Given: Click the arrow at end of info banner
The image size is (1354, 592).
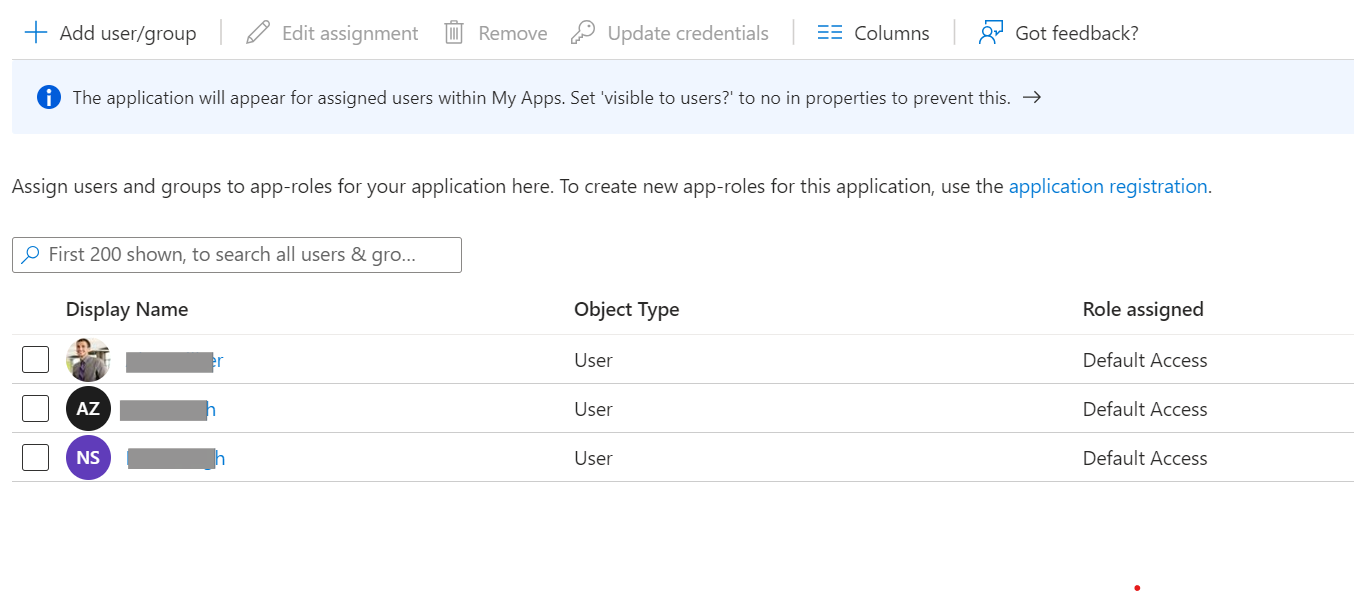Looking at the screenshot, I should pos(1032,97).
